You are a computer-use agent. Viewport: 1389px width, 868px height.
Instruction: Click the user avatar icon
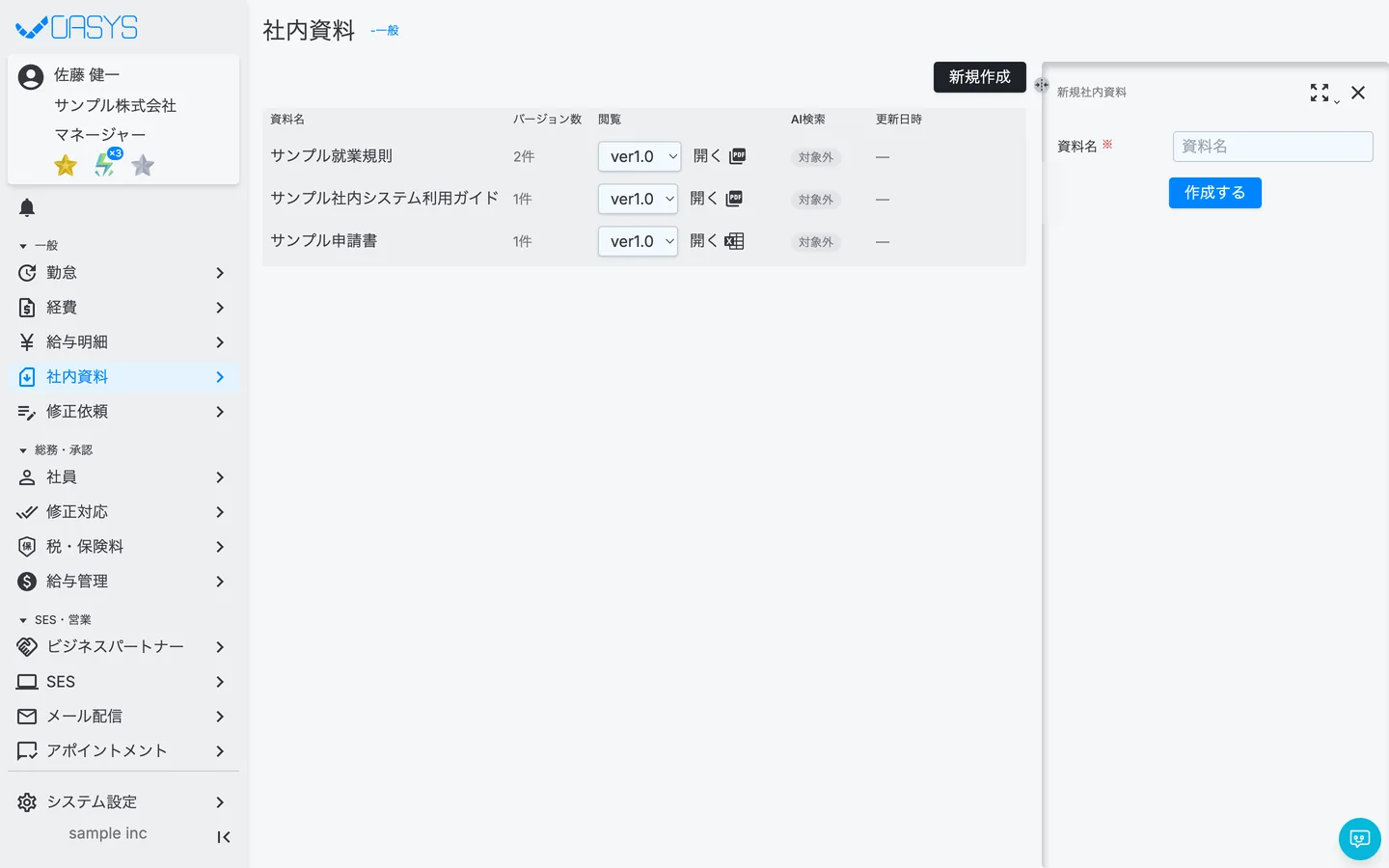tap(31, 77)
